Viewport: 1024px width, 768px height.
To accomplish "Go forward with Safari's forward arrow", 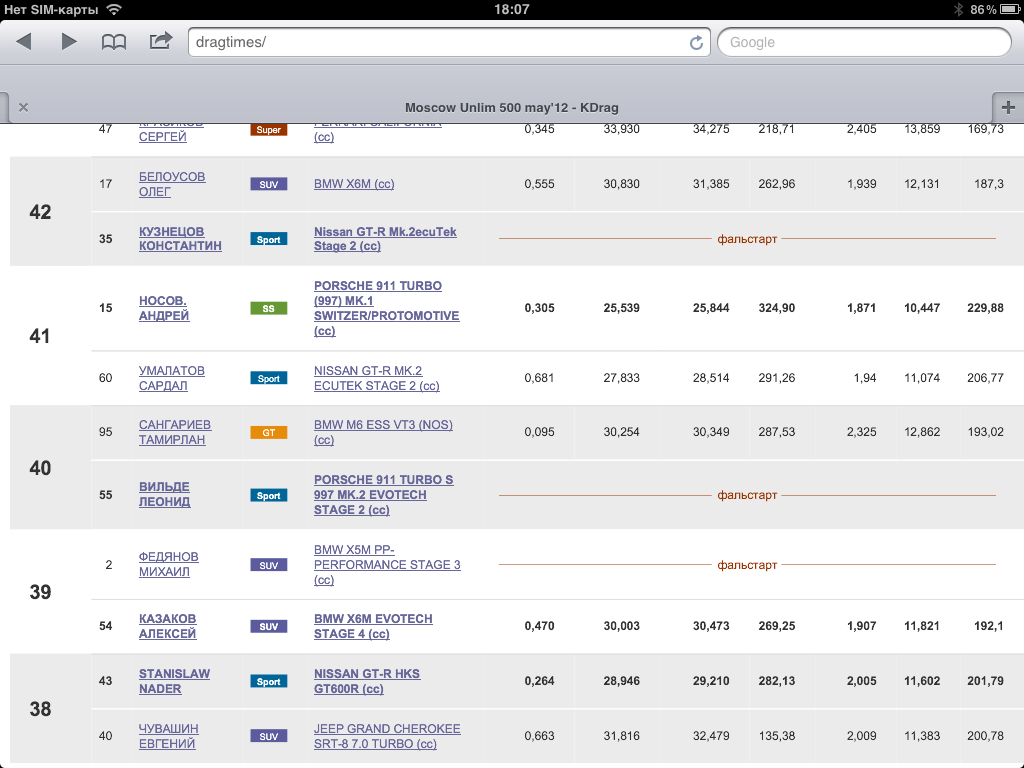I will pos(69,42).
